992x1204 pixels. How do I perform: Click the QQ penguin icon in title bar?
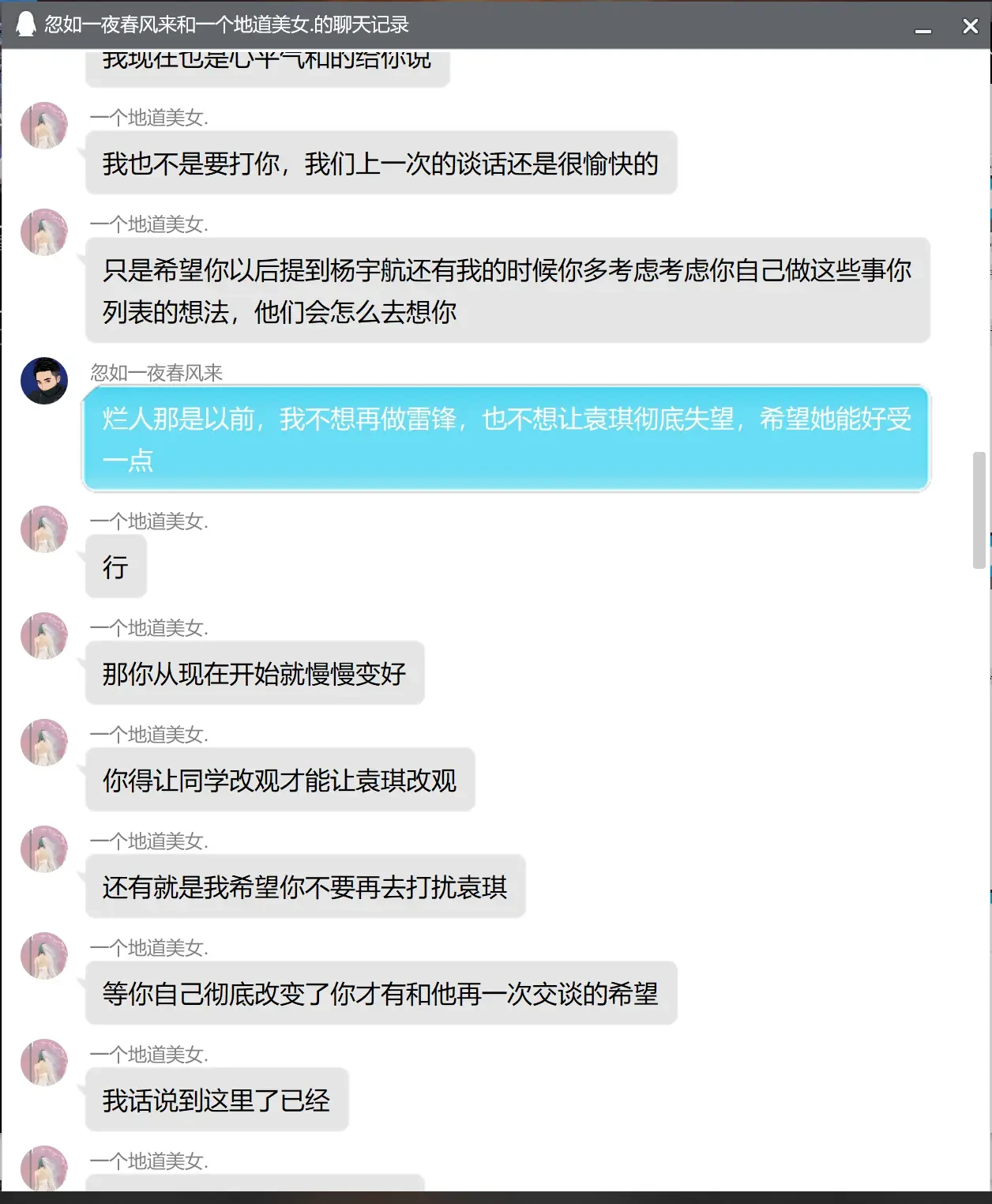point(25,24)
